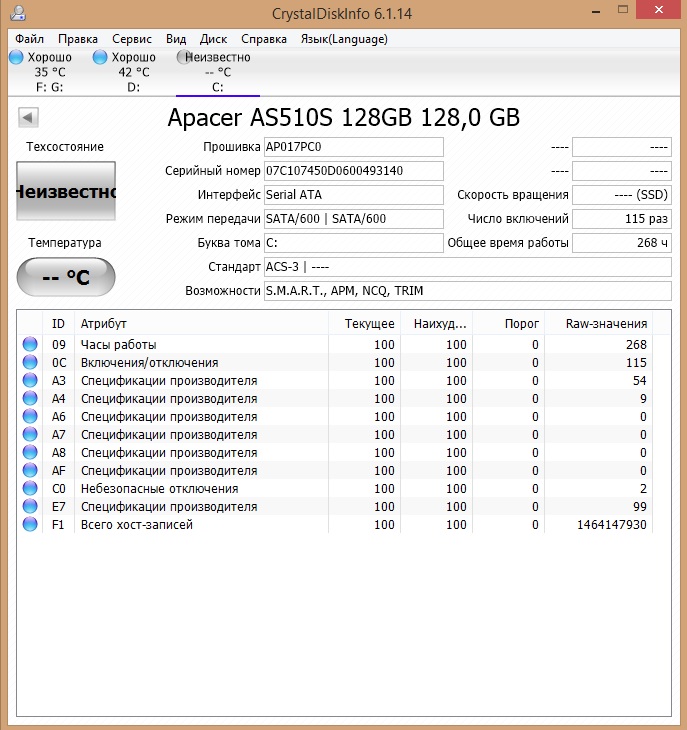Click the raw value 99 in row E7
The height and width of the screenshot is (730, 687).
pyautogui.click(x=640, y=507)
